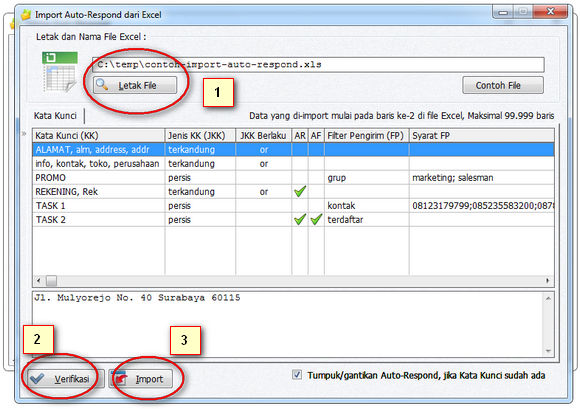This screenshot has height=409, width=580.
Task: Click the 'grup' cell in the PROMO row
Action: (367, 178)
